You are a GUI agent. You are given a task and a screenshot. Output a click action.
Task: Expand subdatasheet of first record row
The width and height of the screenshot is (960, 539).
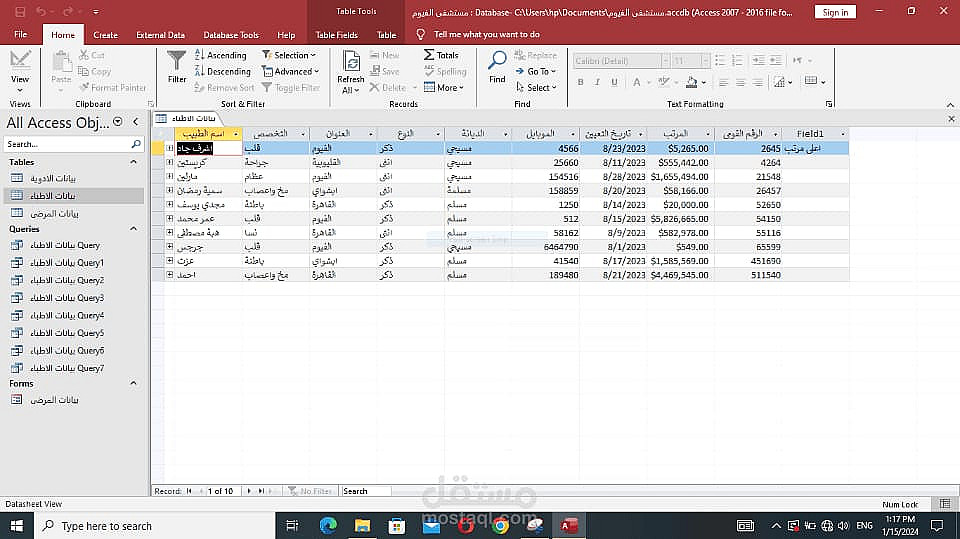[x=170, y=148]
